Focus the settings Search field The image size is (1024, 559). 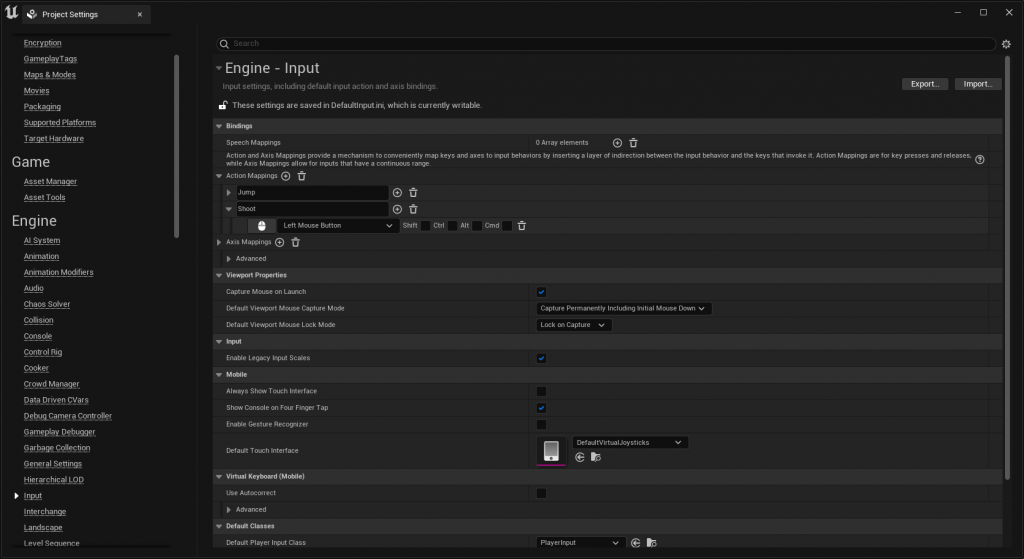[606, 44]
